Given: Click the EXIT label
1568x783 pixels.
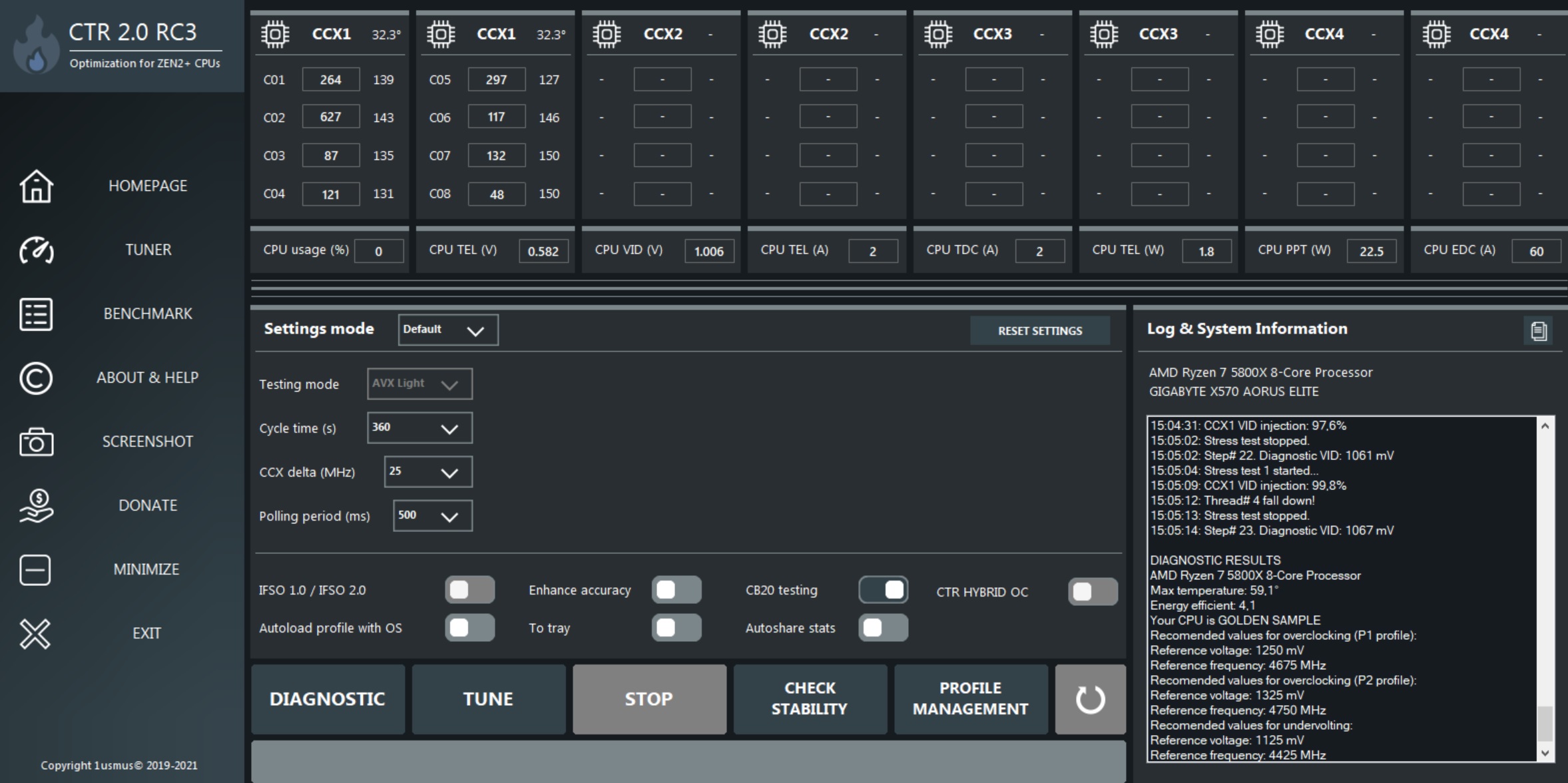Looking at the screenshot, I should 146,633.
